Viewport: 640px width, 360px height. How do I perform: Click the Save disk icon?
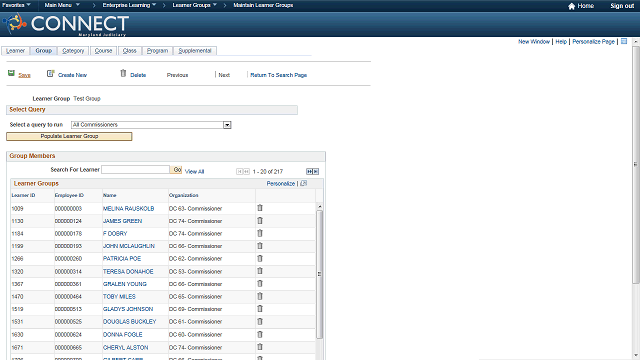tap(11, 73)
